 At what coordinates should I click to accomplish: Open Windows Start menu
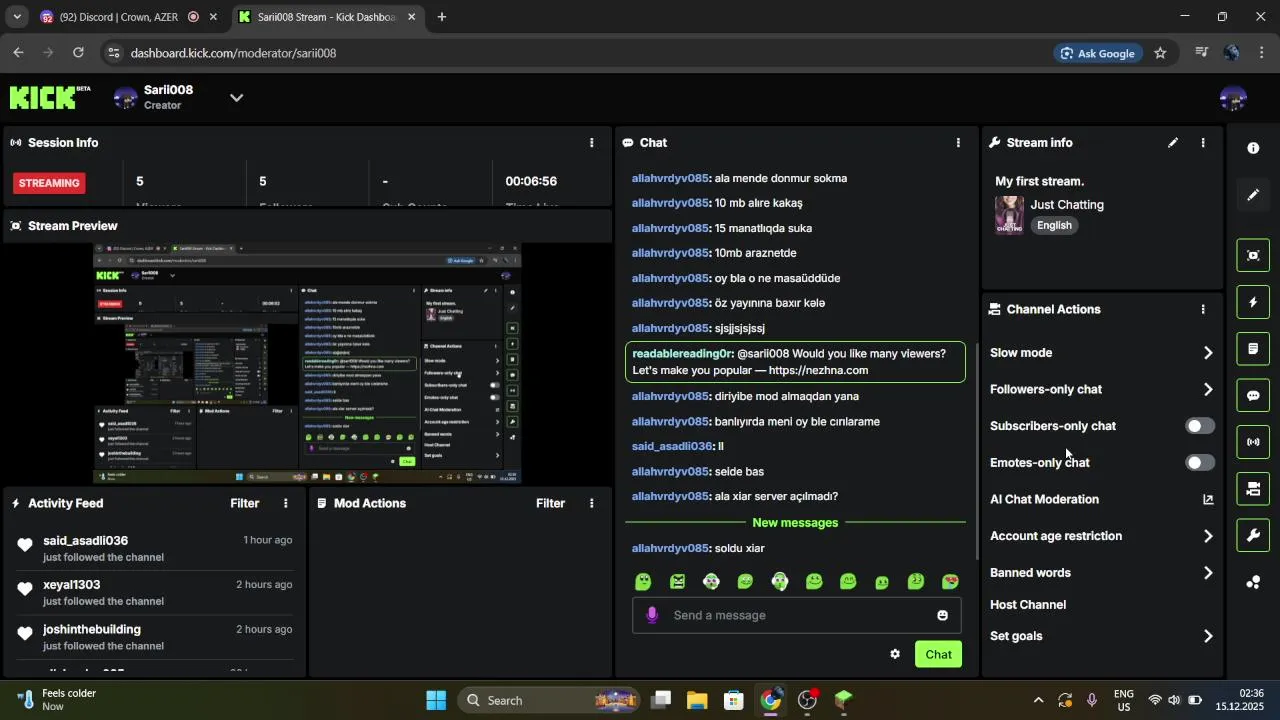tap(436, 700)
